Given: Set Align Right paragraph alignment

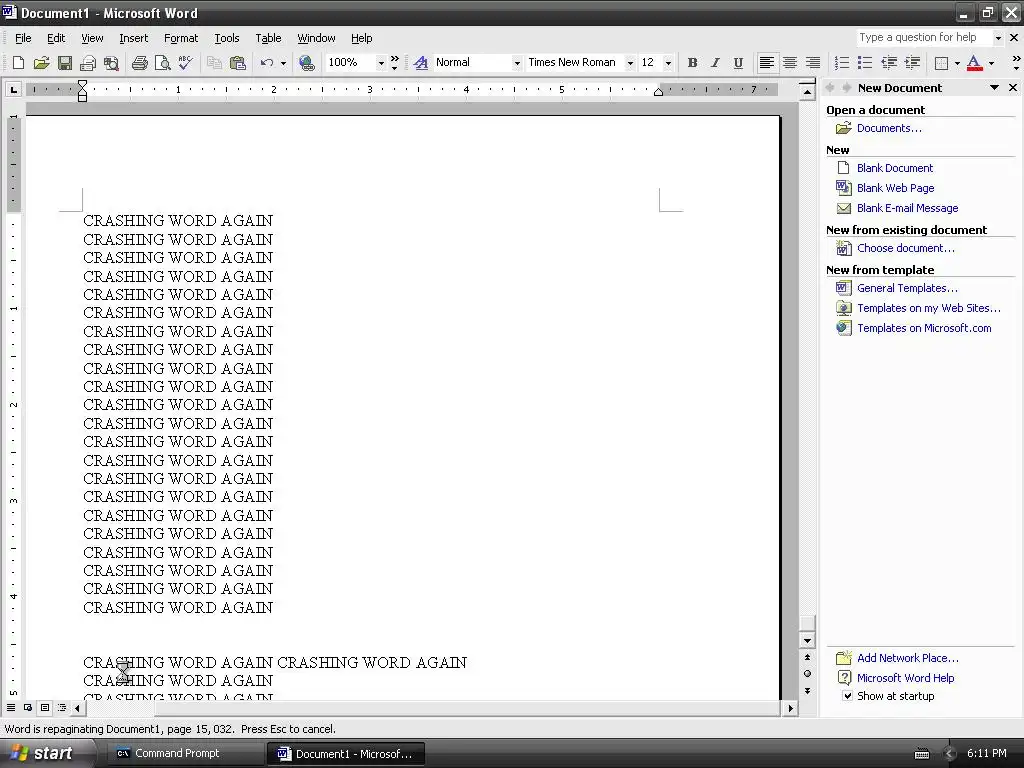Looking at the screenshot, I should pyautogui.click(x=812, y=63).
